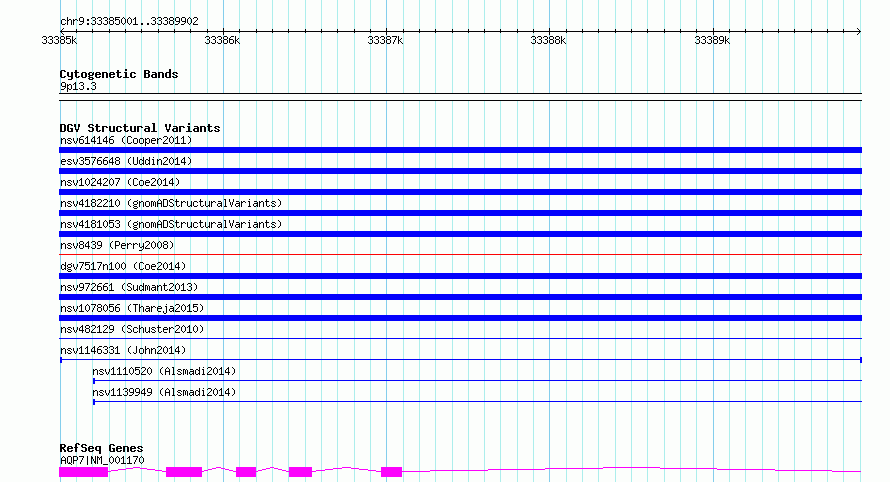Click the black cytogenetic band bar for 9p13.3
Screen dimensions: 890x482
[460, 97]
